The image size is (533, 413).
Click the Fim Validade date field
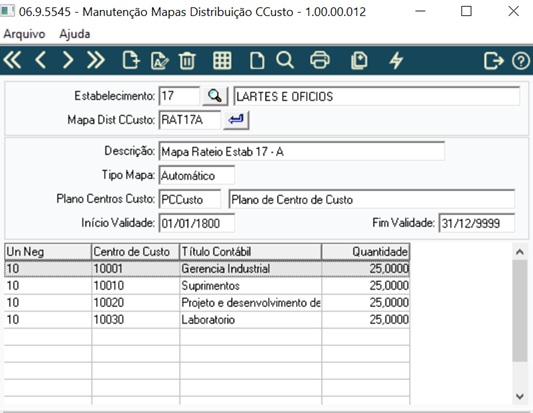477,223
